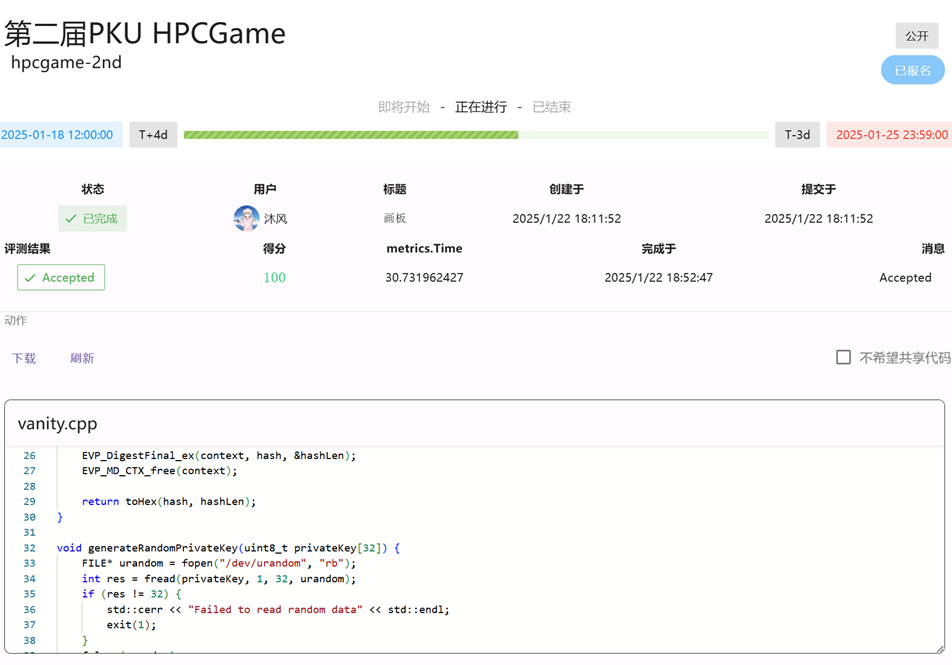952x665 pixels.
Task: Click the 画板 problem title
Action: tap(394, 218)
